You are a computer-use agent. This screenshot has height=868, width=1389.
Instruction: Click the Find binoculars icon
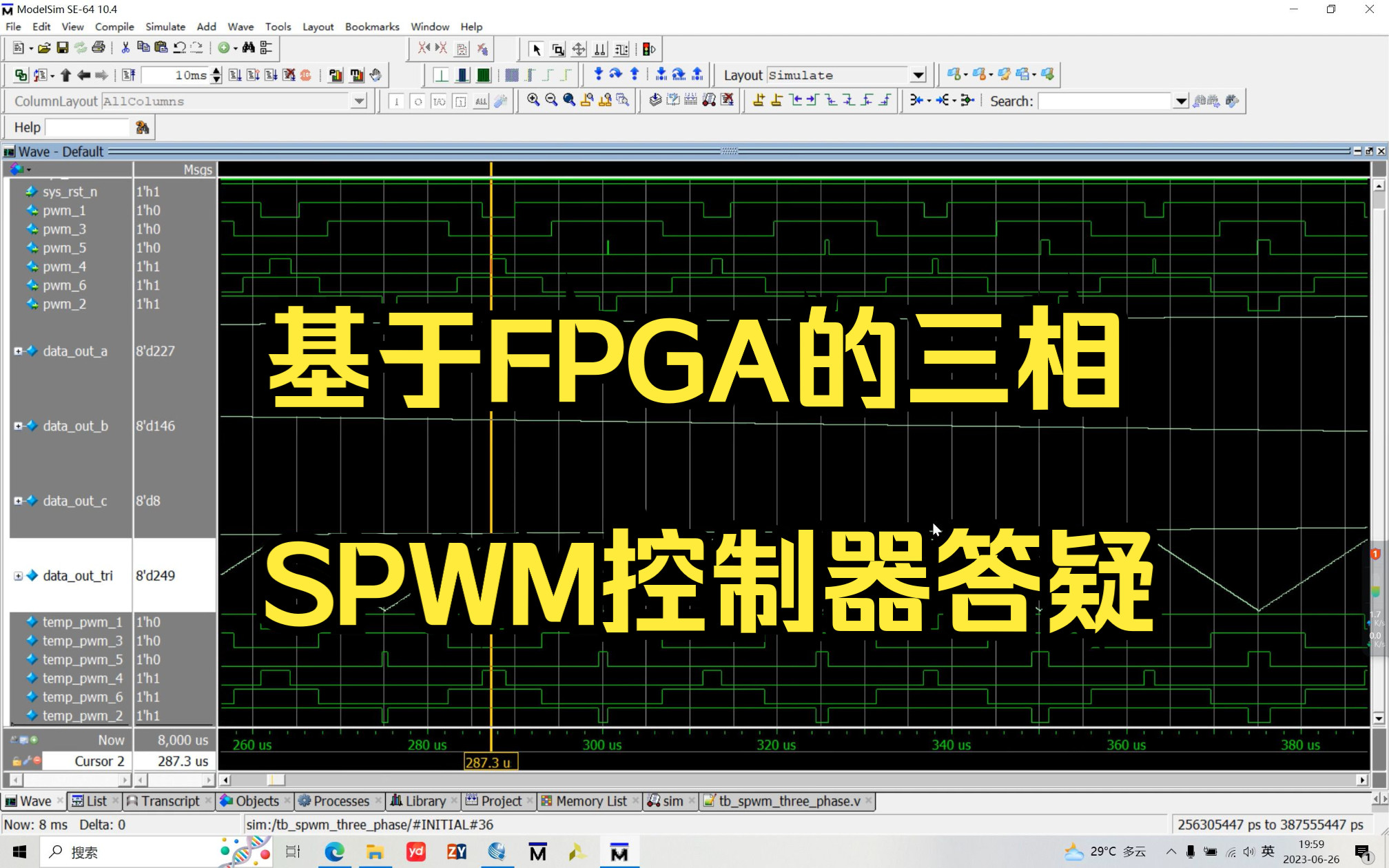click(248, 48)
